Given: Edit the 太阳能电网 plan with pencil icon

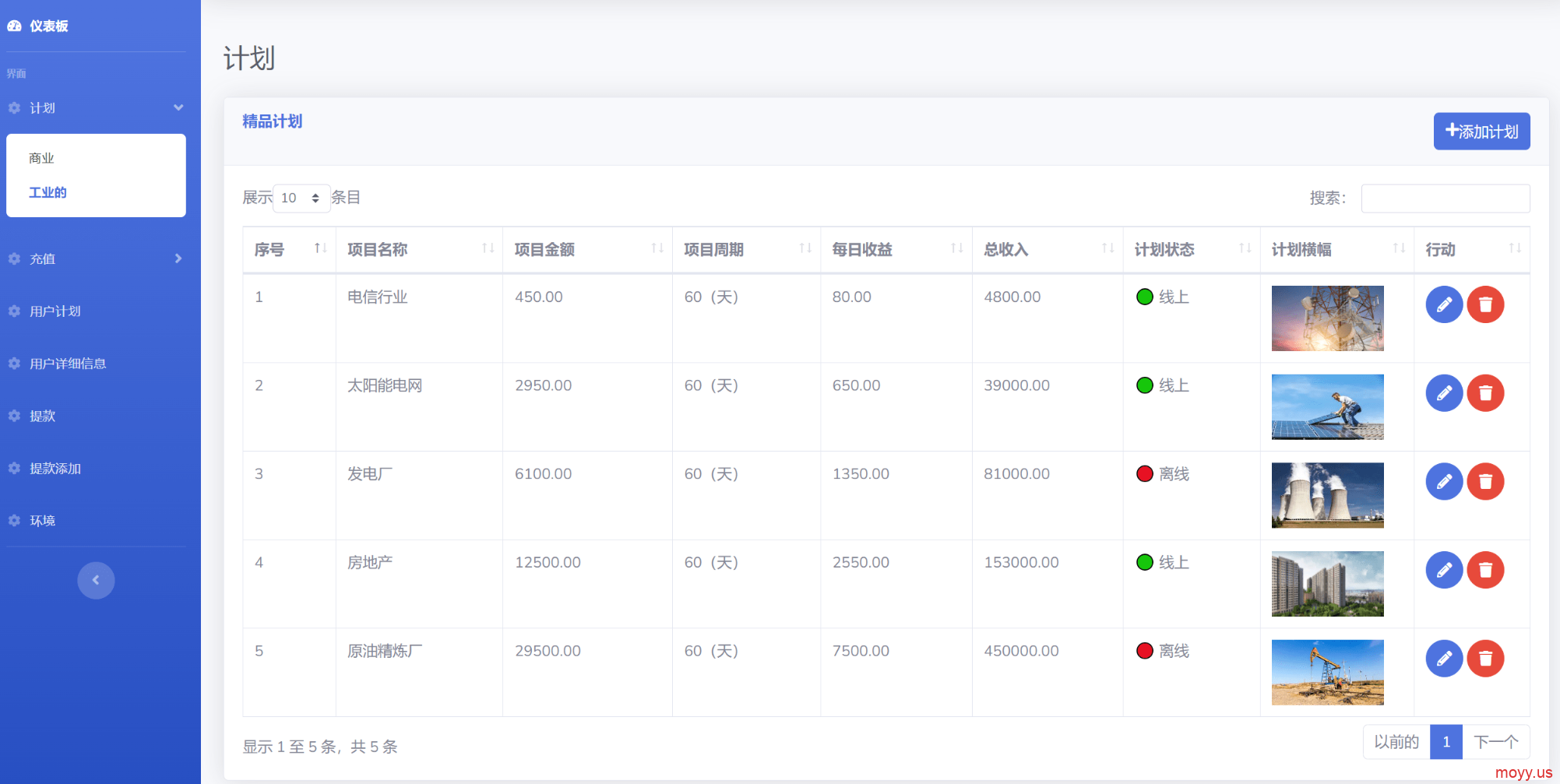Looking at the screenshot, I should point(1444,393).
